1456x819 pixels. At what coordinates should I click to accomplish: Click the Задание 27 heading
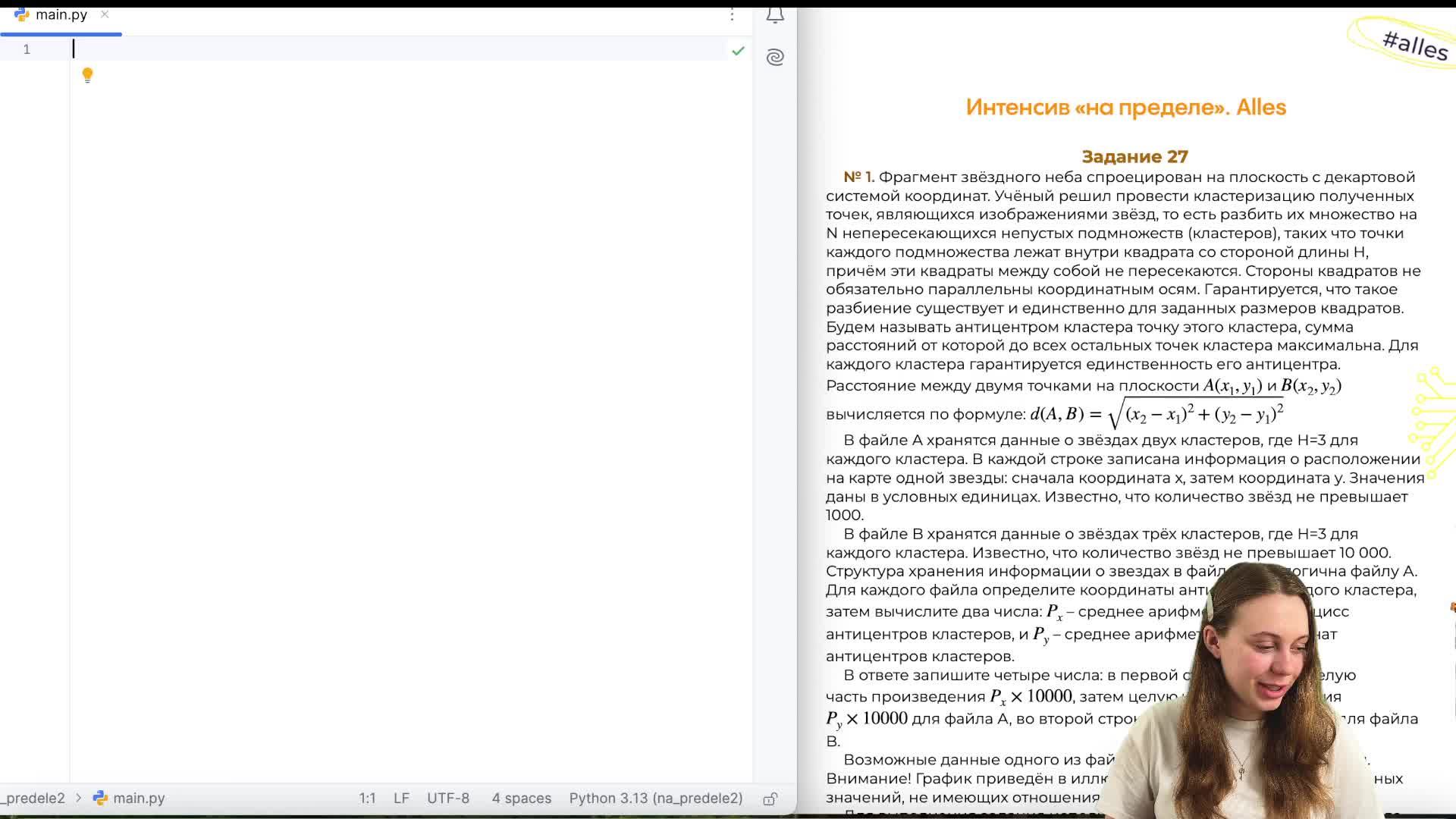point(1134,156)
